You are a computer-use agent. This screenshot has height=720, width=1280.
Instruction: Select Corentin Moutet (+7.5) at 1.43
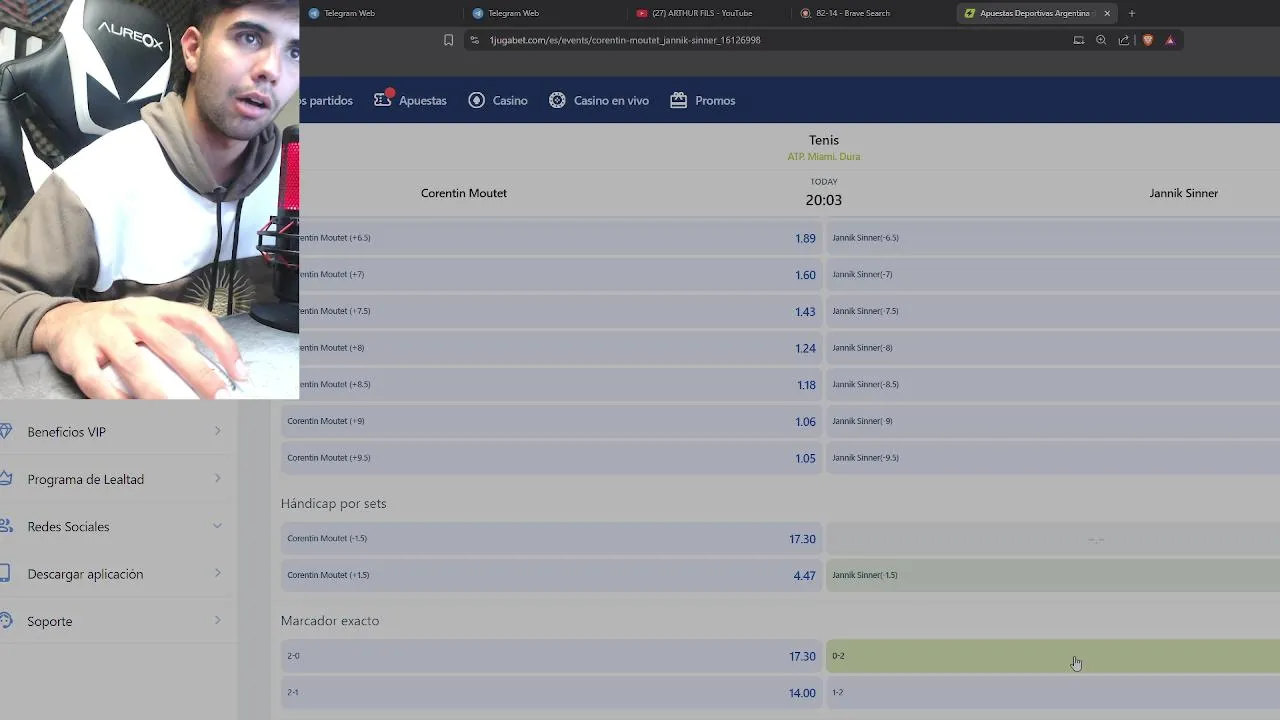tap(561, 311)
